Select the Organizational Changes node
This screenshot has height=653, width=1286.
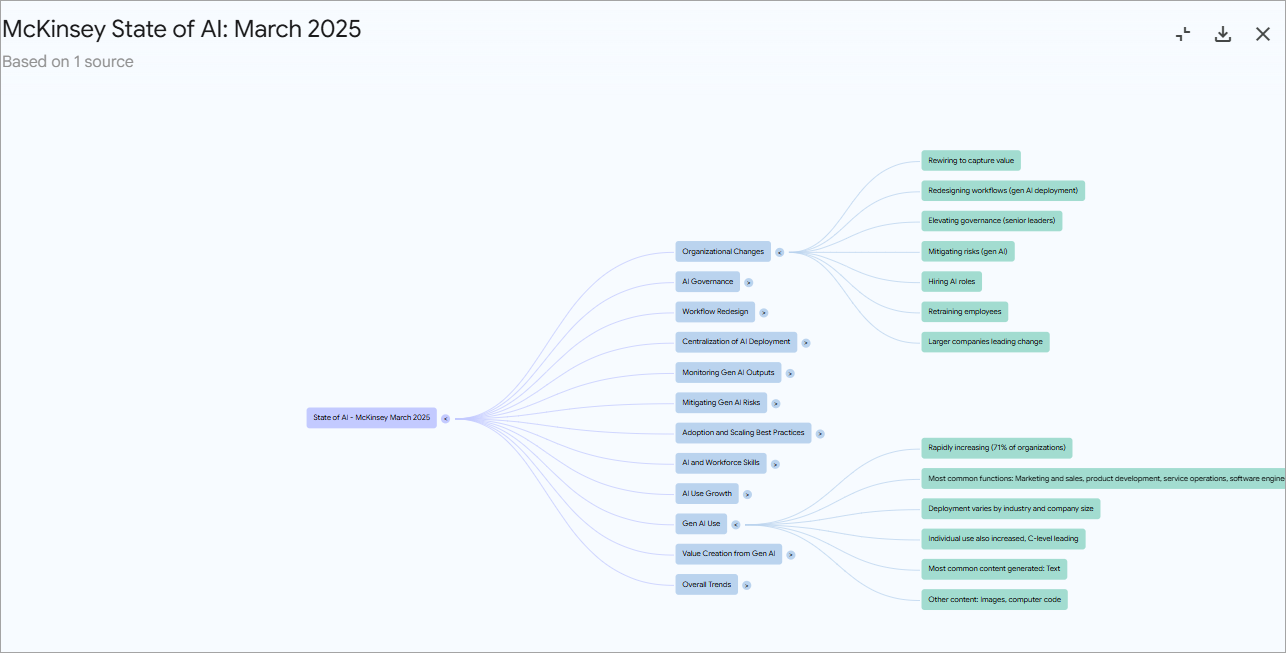tap(723, 252)
